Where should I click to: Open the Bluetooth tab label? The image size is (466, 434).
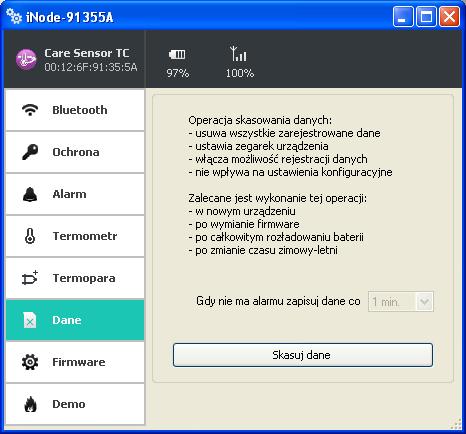pos(75,110)
